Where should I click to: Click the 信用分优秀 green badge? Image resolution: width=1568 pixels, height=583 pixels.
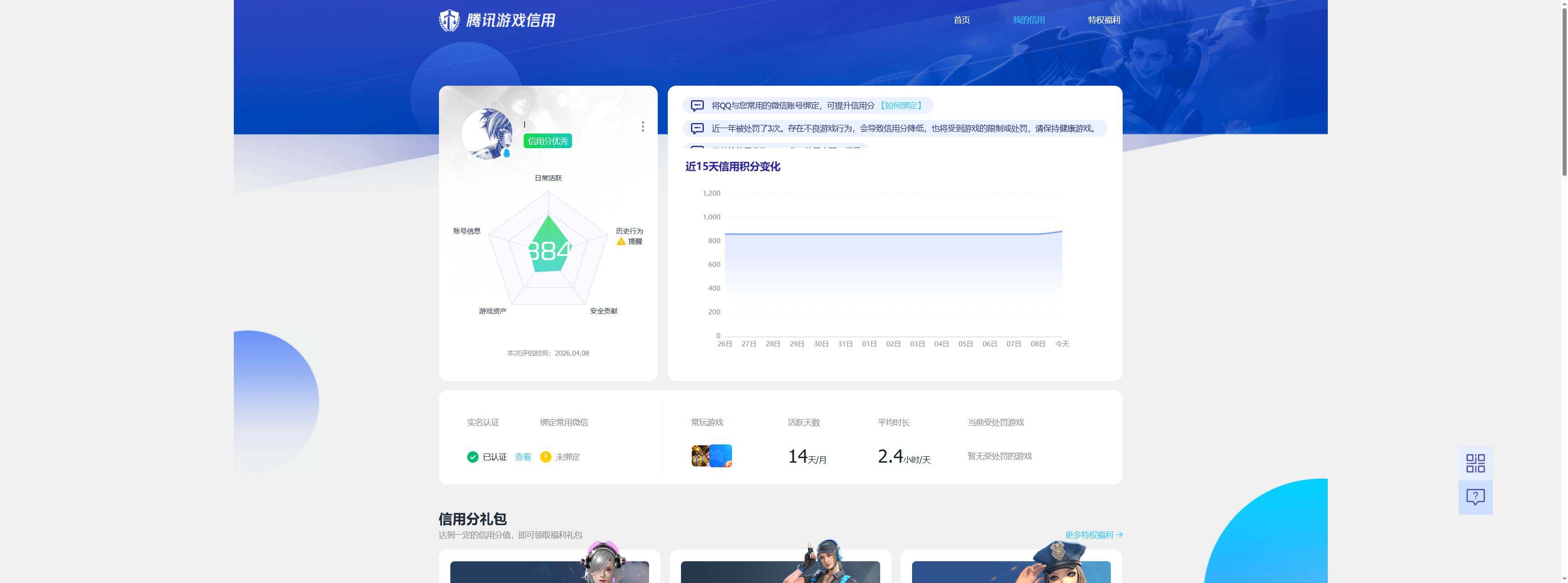click(547, 141)
